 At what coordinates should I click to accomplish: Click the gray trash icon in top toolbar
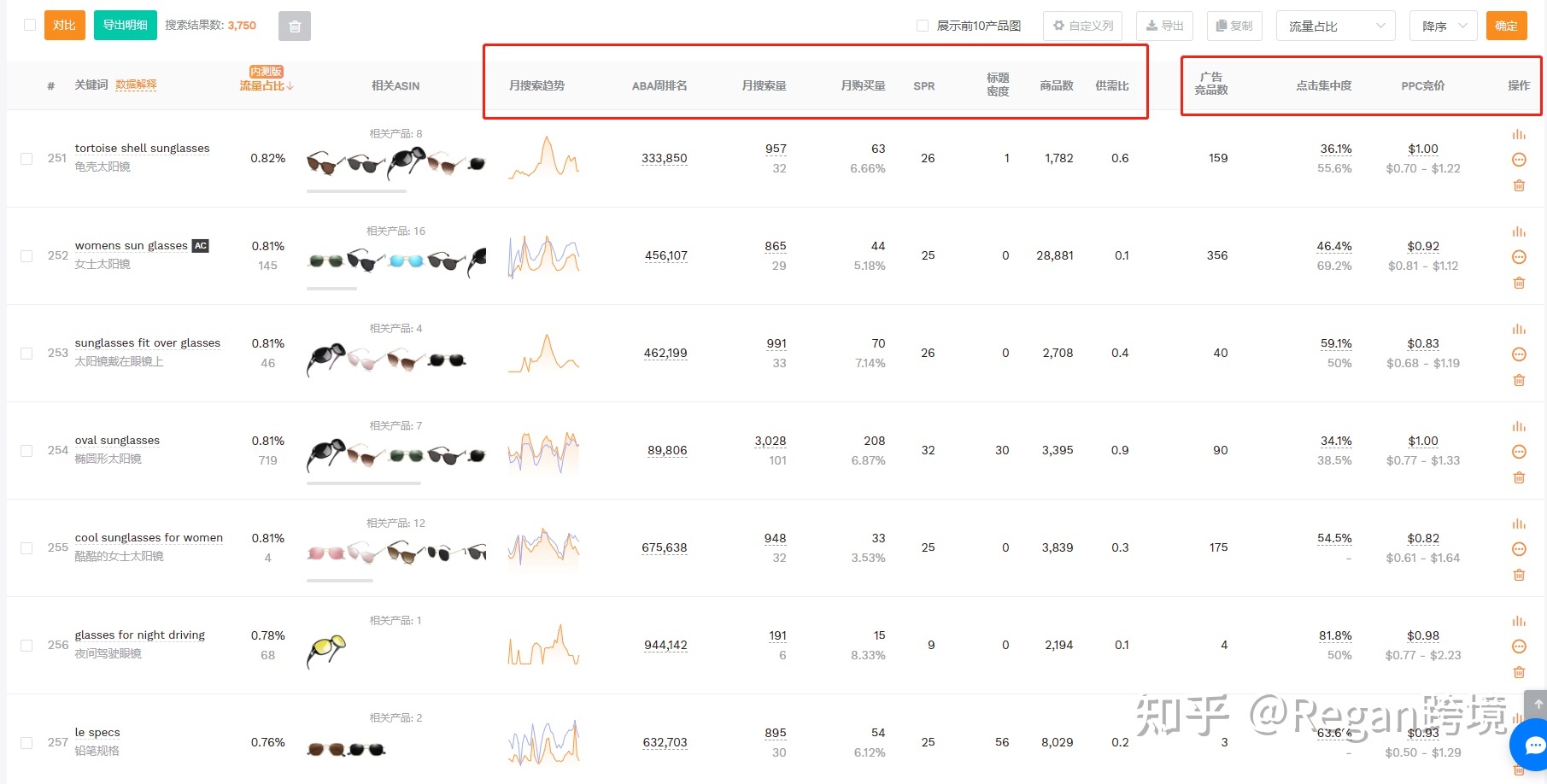click(294, 26)
